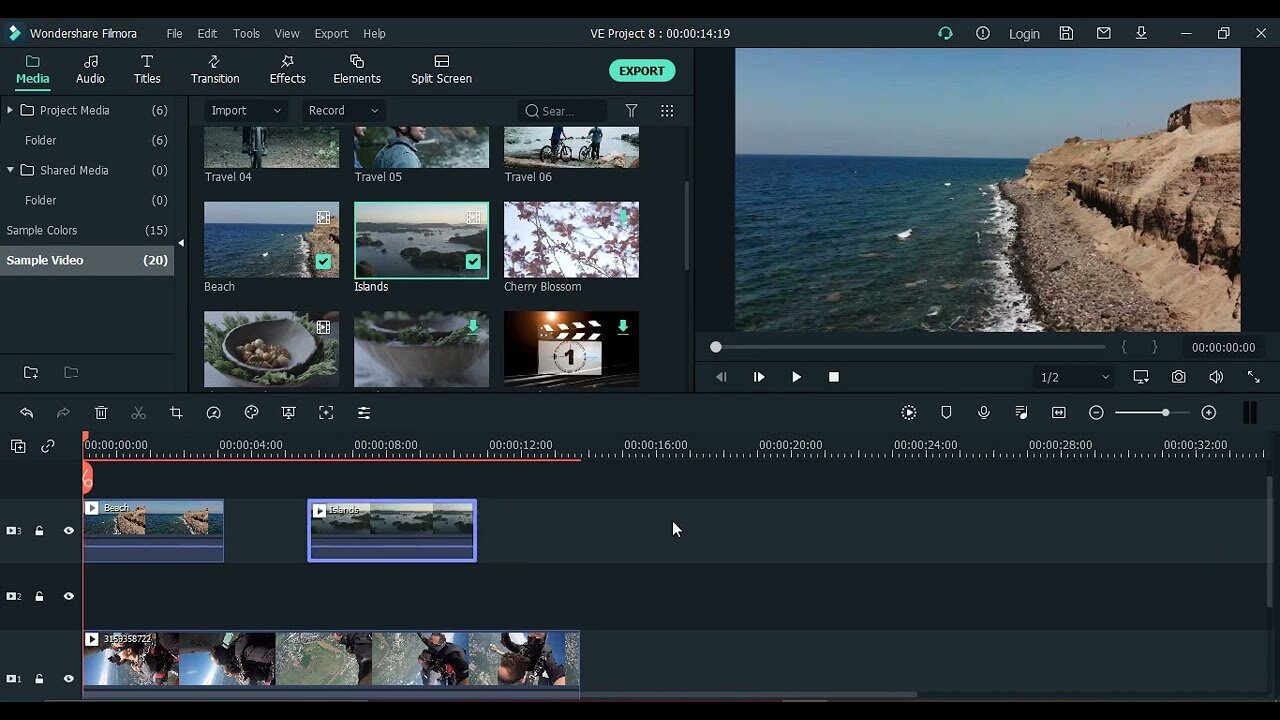Toggle the lock on video track 3
Viewport: 1280px width, 720px height.
[x=39, y=531]
